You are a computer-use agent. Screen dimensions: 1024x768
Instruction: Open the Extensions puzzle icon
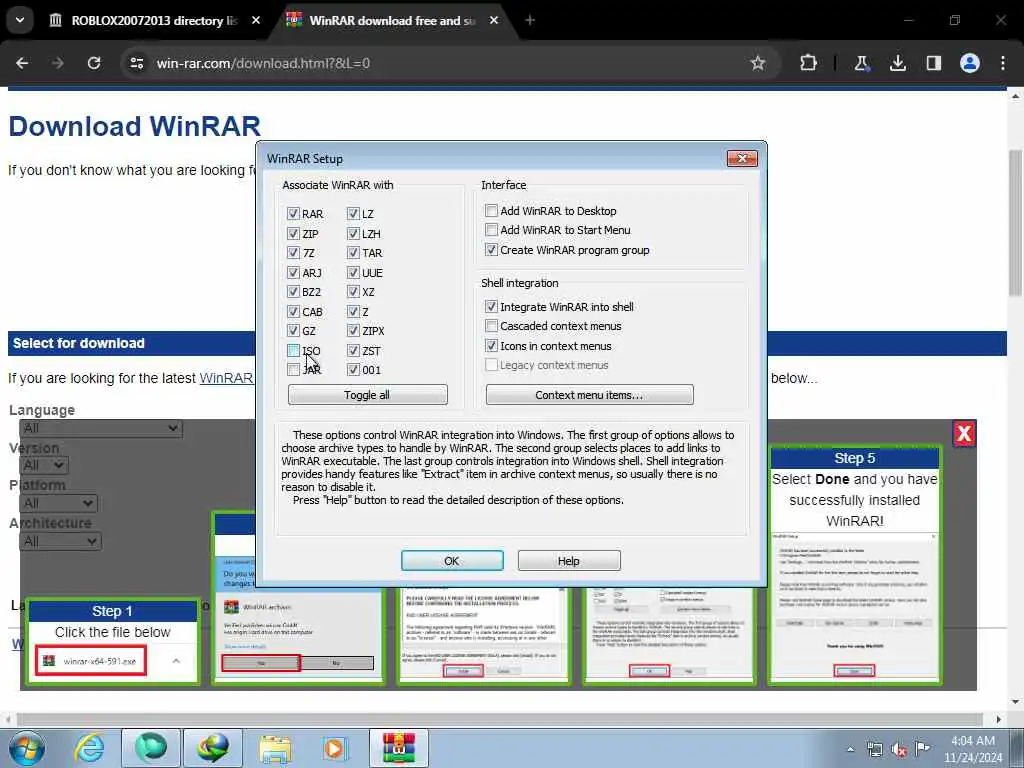pyautogui.click(x=808, y=63)
